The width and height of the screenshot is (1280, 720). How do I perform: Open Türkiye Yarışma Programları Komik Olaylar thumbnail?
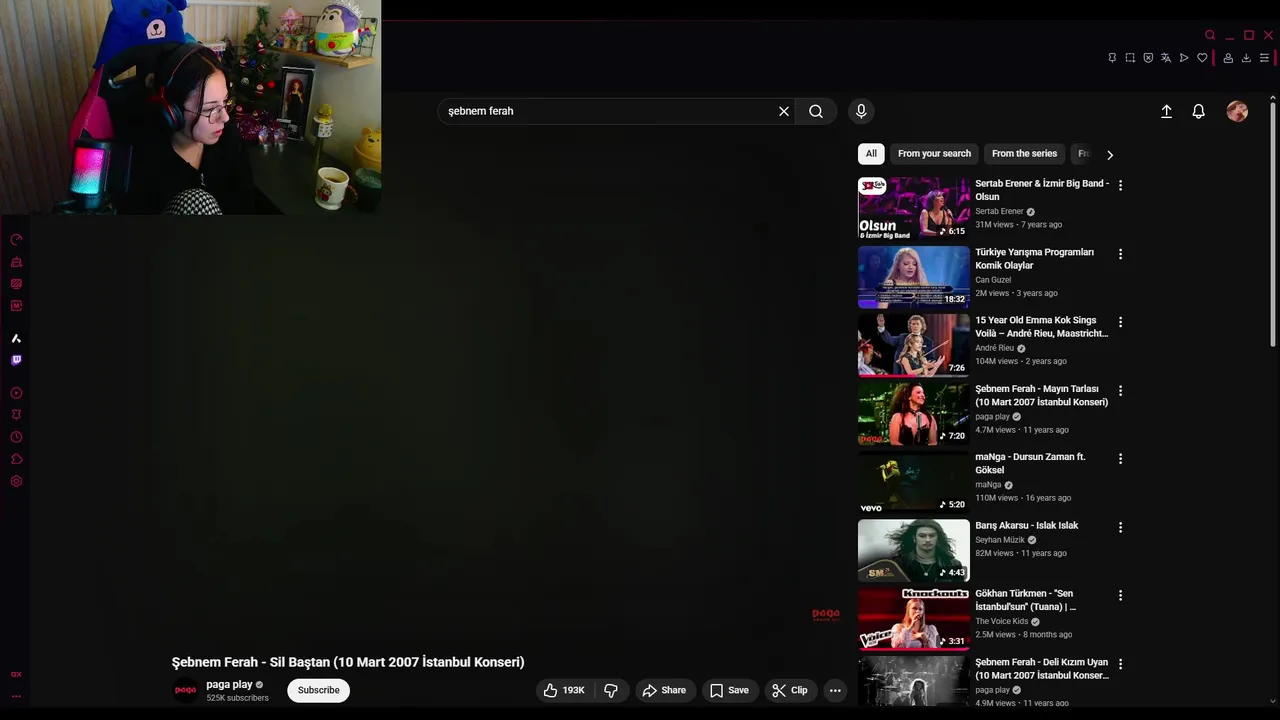pos(914,277)
